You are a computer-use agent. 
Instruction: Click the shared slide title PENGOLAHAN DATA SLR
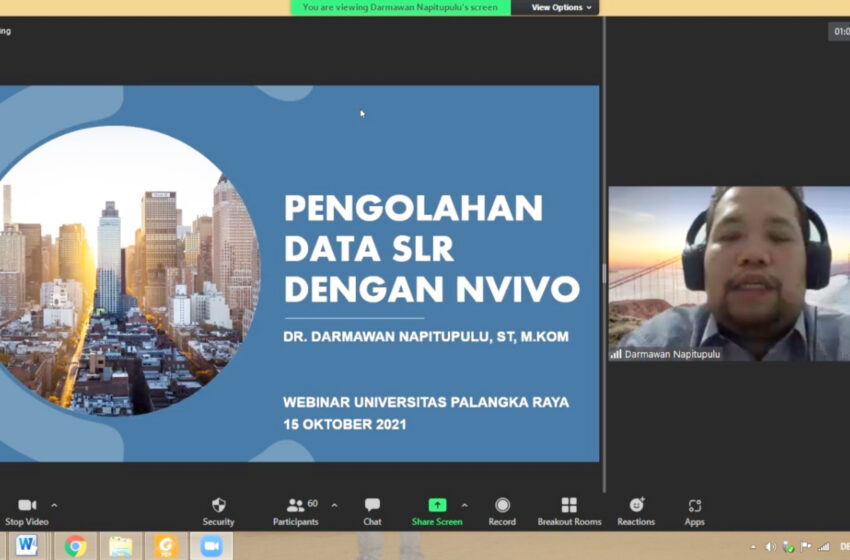[432, 248]
